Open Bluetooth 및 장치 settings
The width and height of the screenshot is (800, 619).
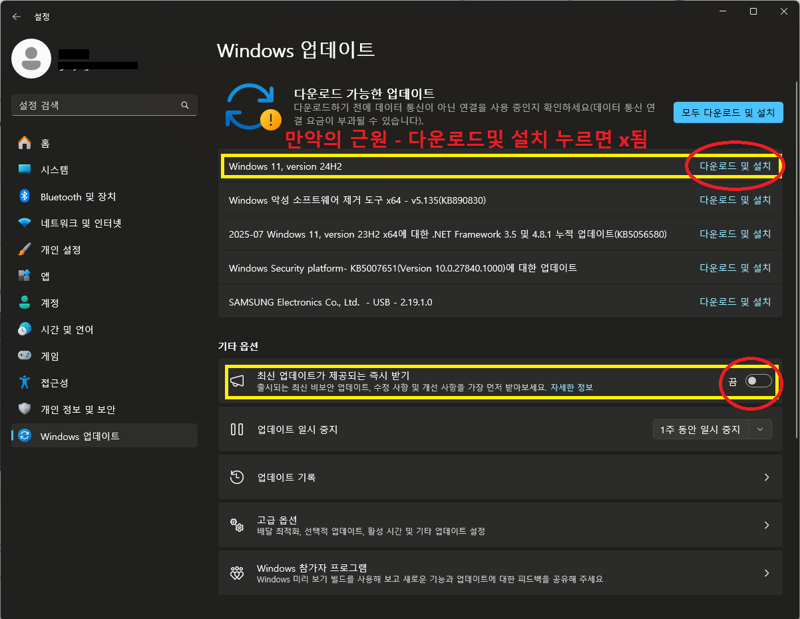tap(104, 196)
